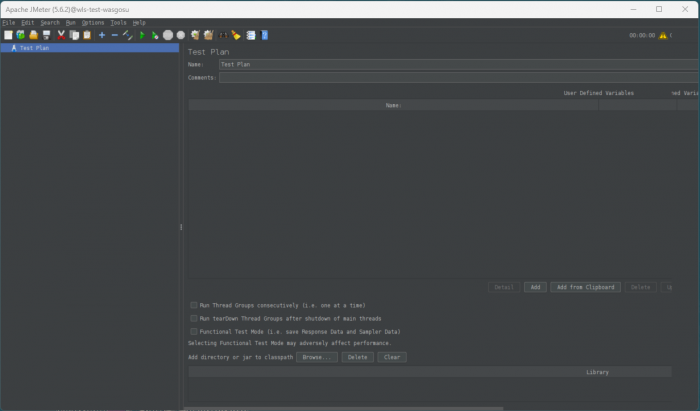The width and height of the screenshot is (700, 411).
Task: Open the Options menu
Action: point(93,22)
